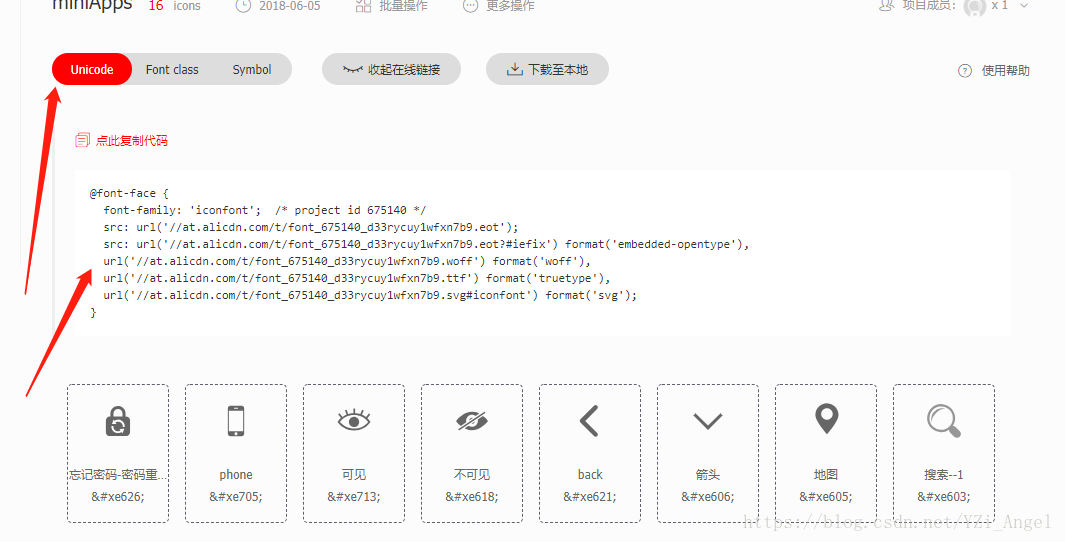Click the crossed-out eye 不可见 icon
This screenshot has height=542, width=1065.
(472, 421)
